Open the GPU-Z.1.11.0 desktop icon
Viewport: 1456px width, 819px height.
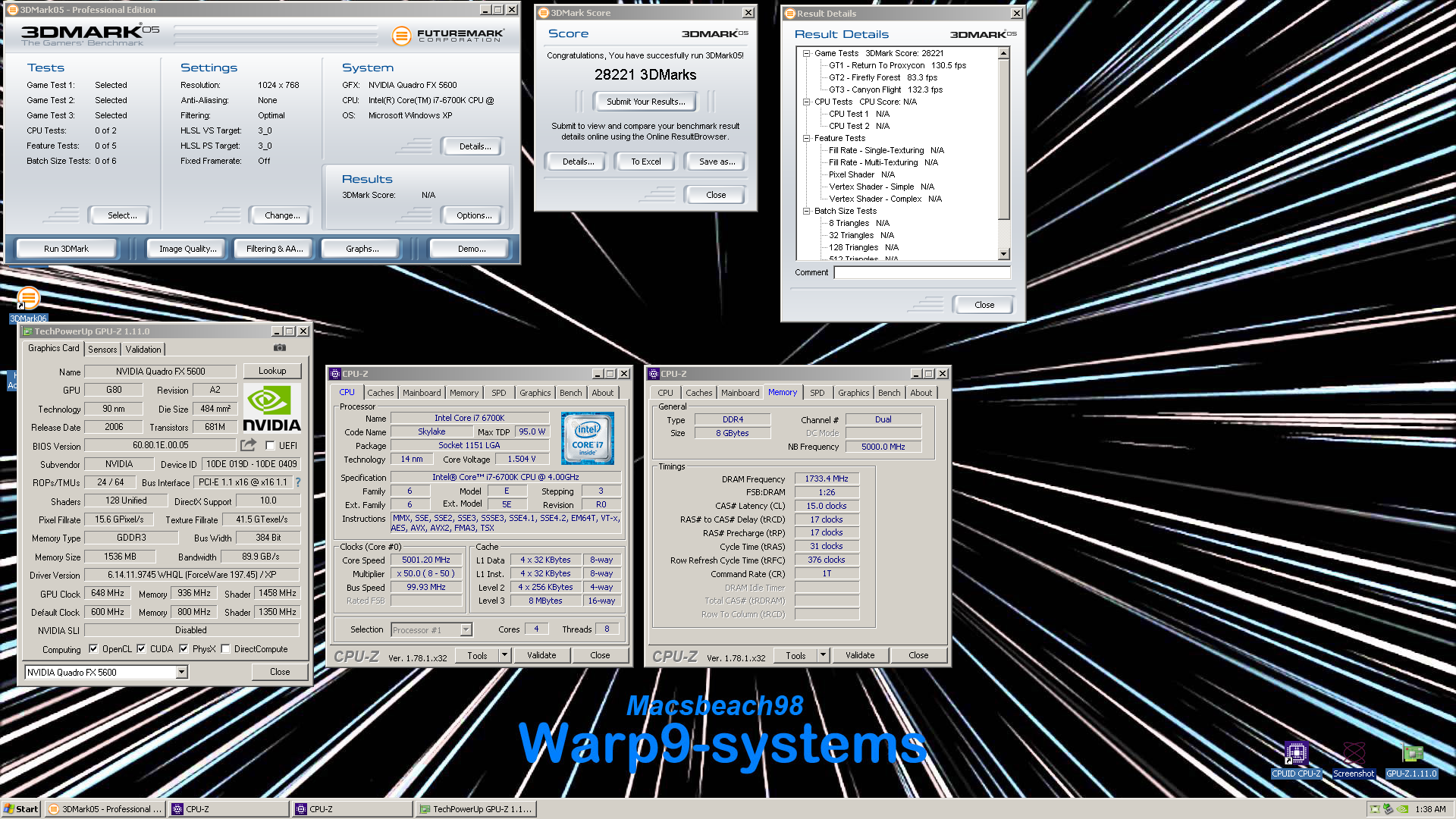(x=1411, y=761)
